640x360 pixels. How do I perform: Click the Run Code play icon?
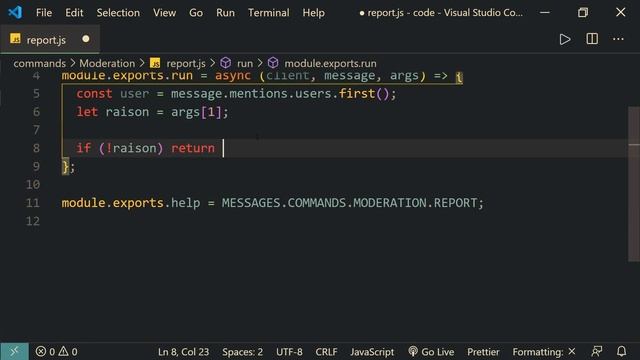pyautogui.click(x=565, y=39)
